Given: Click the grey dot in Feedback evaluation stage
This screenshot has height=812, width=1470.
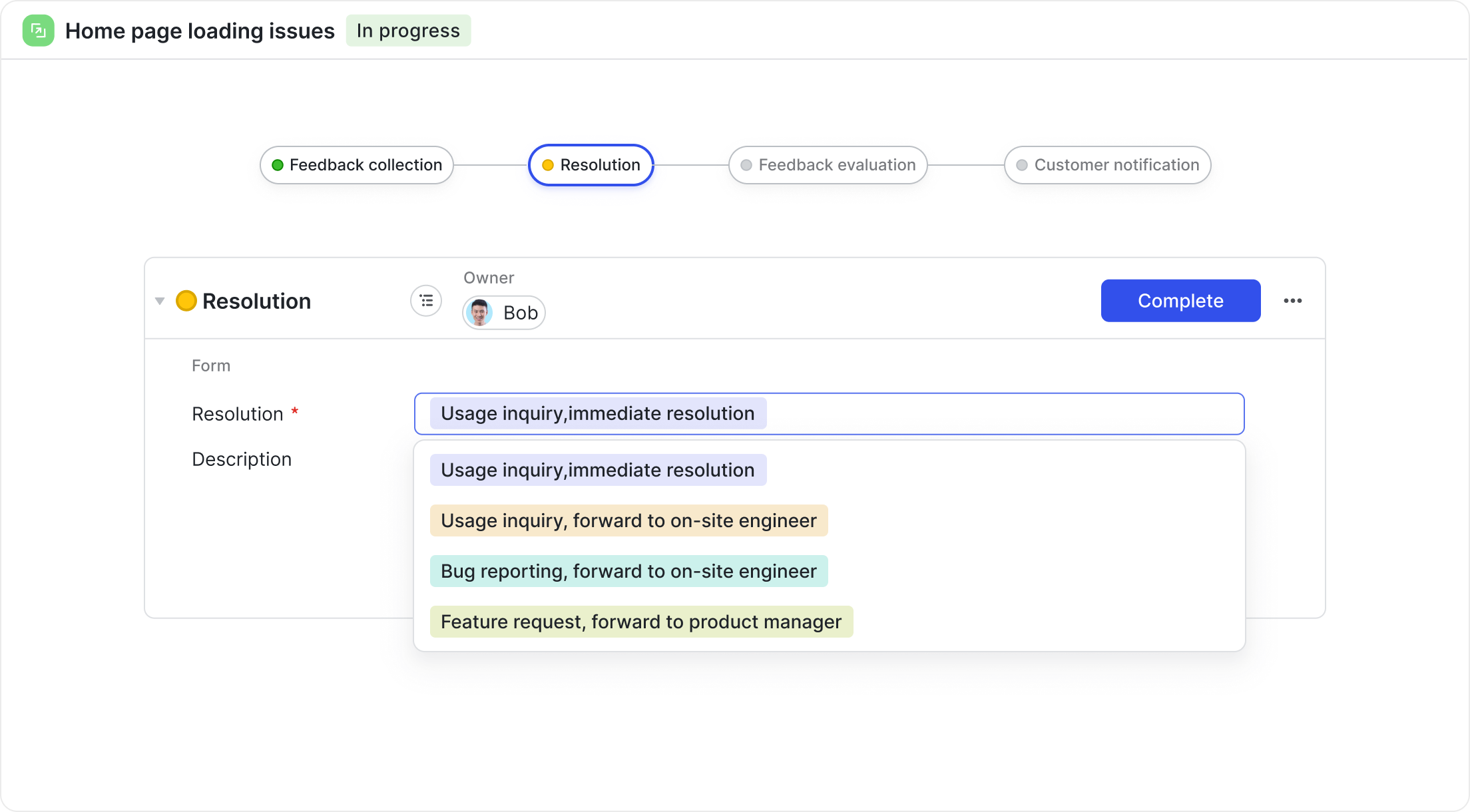Looking at the screenshot, I should pyautogui.click(x=746, y=165).
